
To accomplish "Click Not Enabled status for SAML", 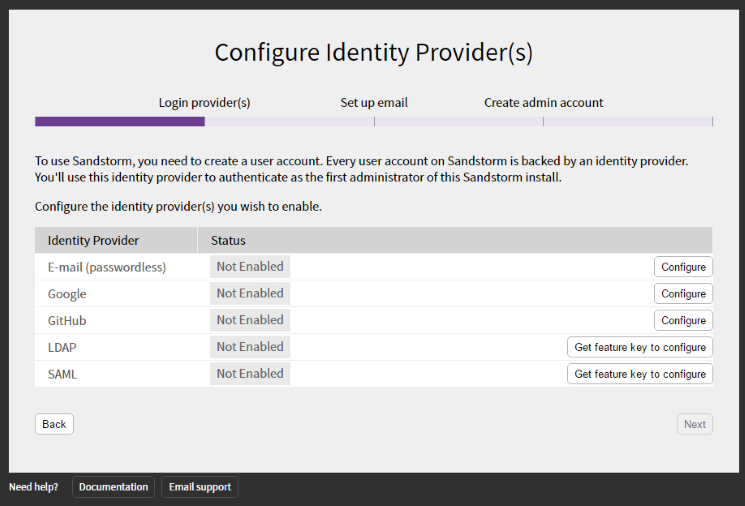I will (x=250, y=373).
